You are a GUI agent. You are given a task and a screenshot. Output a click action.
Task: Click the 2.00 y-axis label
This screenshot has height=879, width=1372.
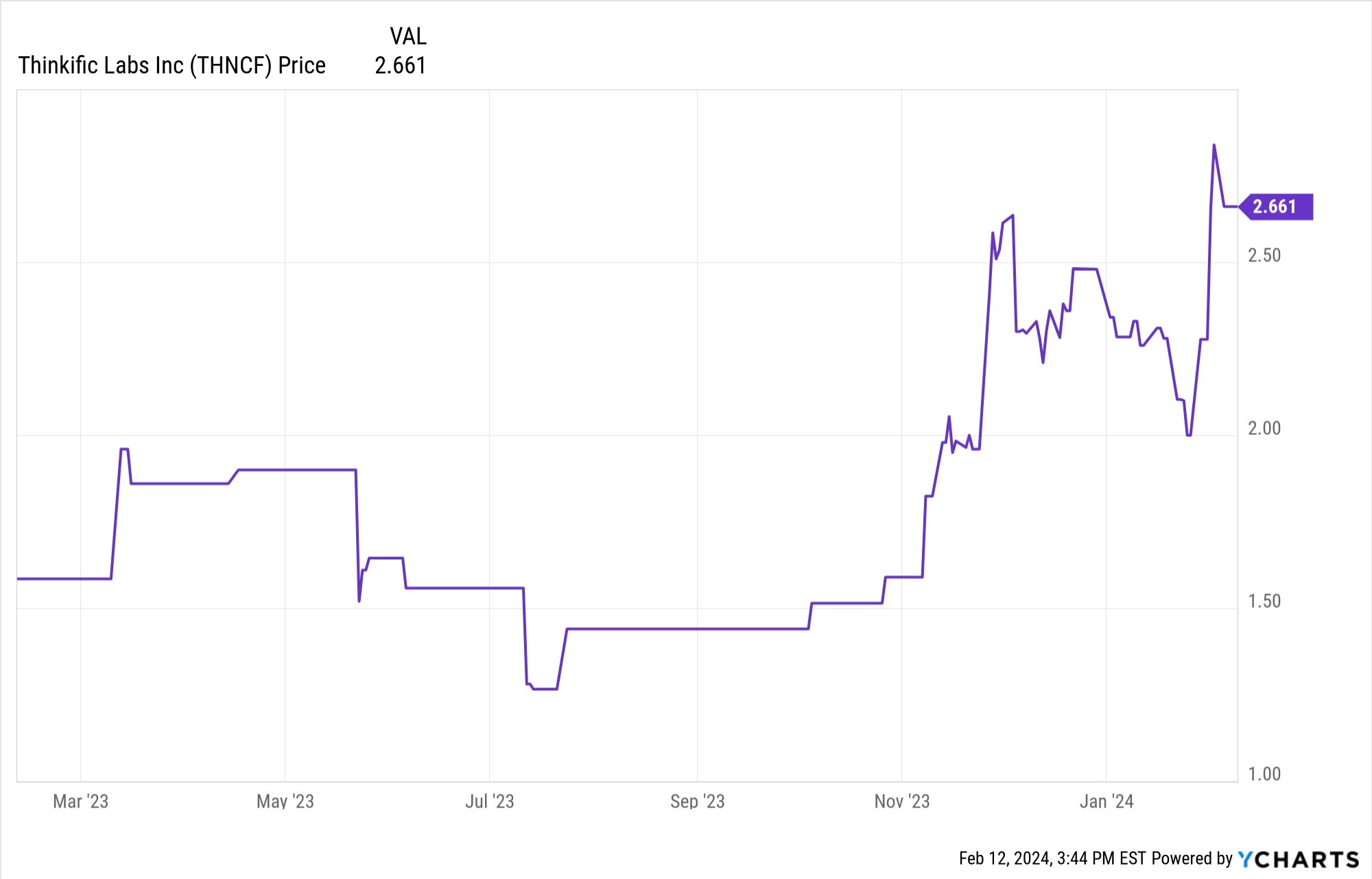point(1264,428)
